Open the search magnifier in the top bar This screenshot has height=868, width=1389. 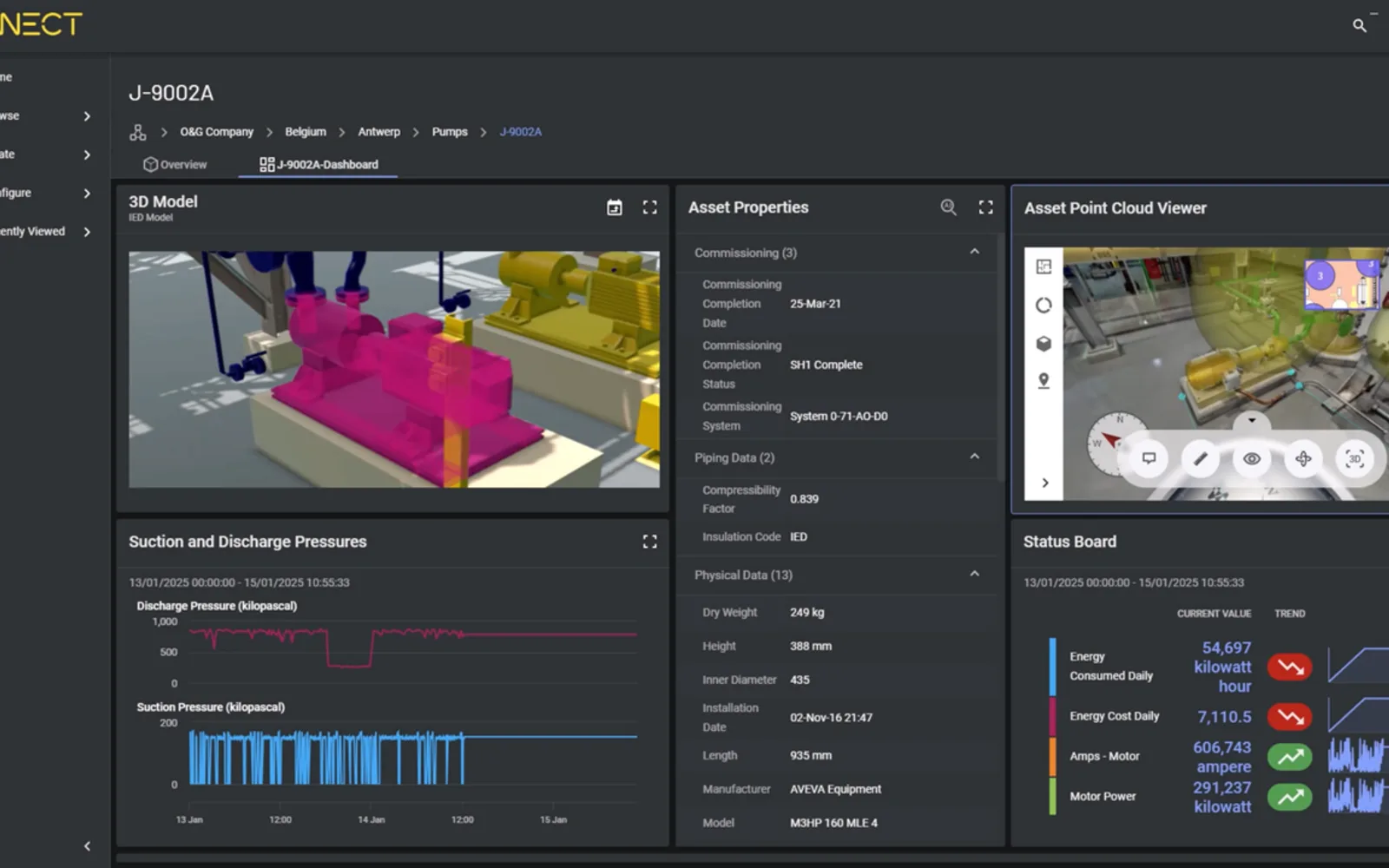[1359, 26]
